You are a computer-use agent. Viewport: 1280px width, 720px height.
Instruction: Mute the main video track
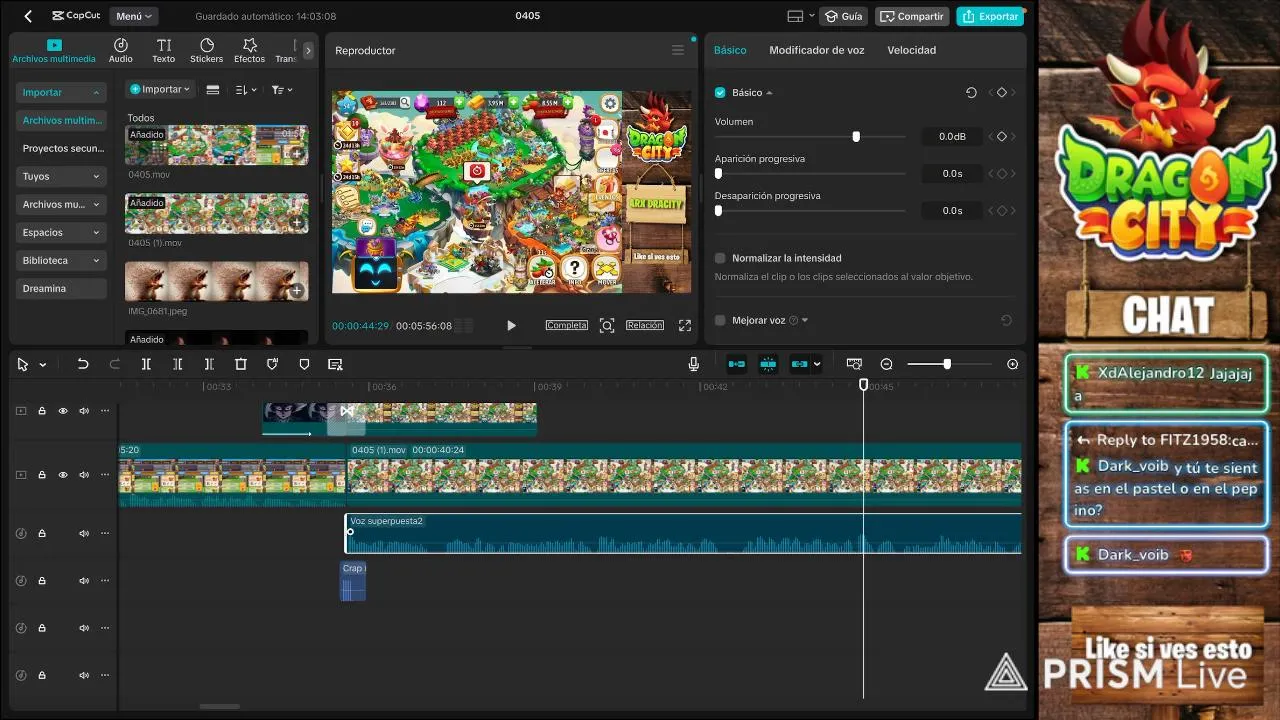tap(84, 475)
